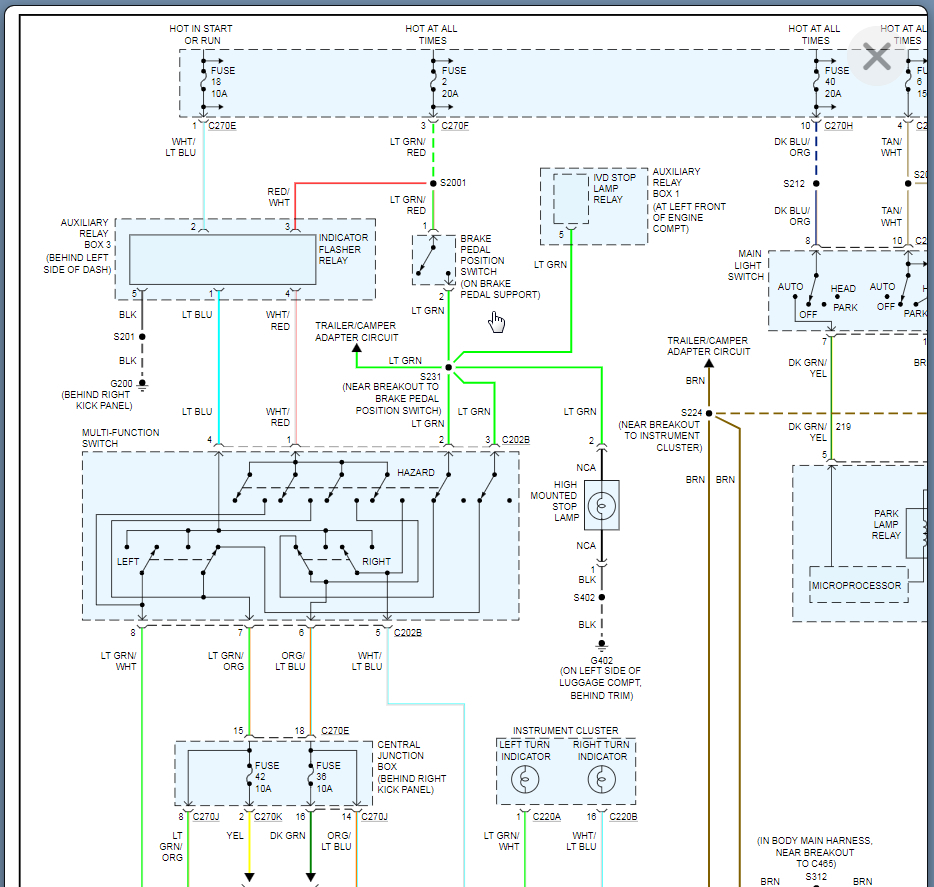Click the HAZARD label in multi-function switch

pos(416,472)
